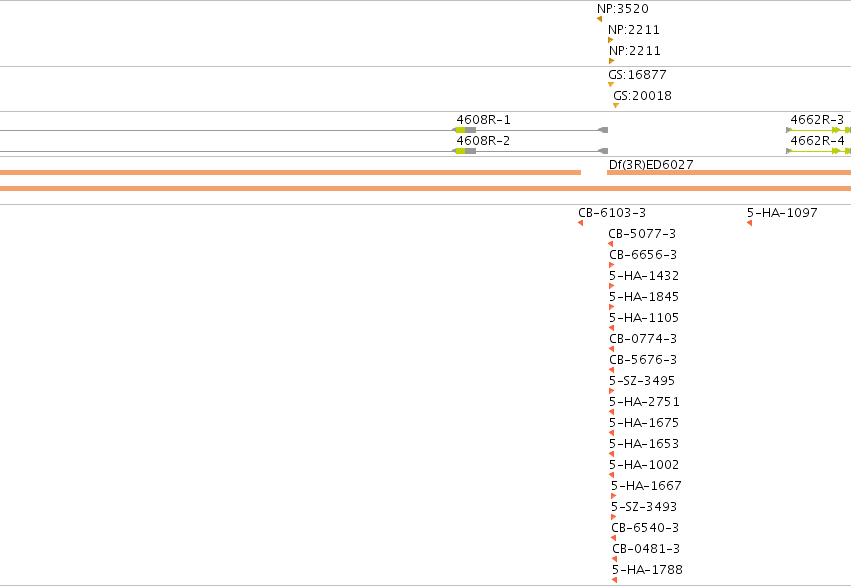Open the GS:20018 insertion label
The width and height of the screenshot is (851, 586).
643,95
